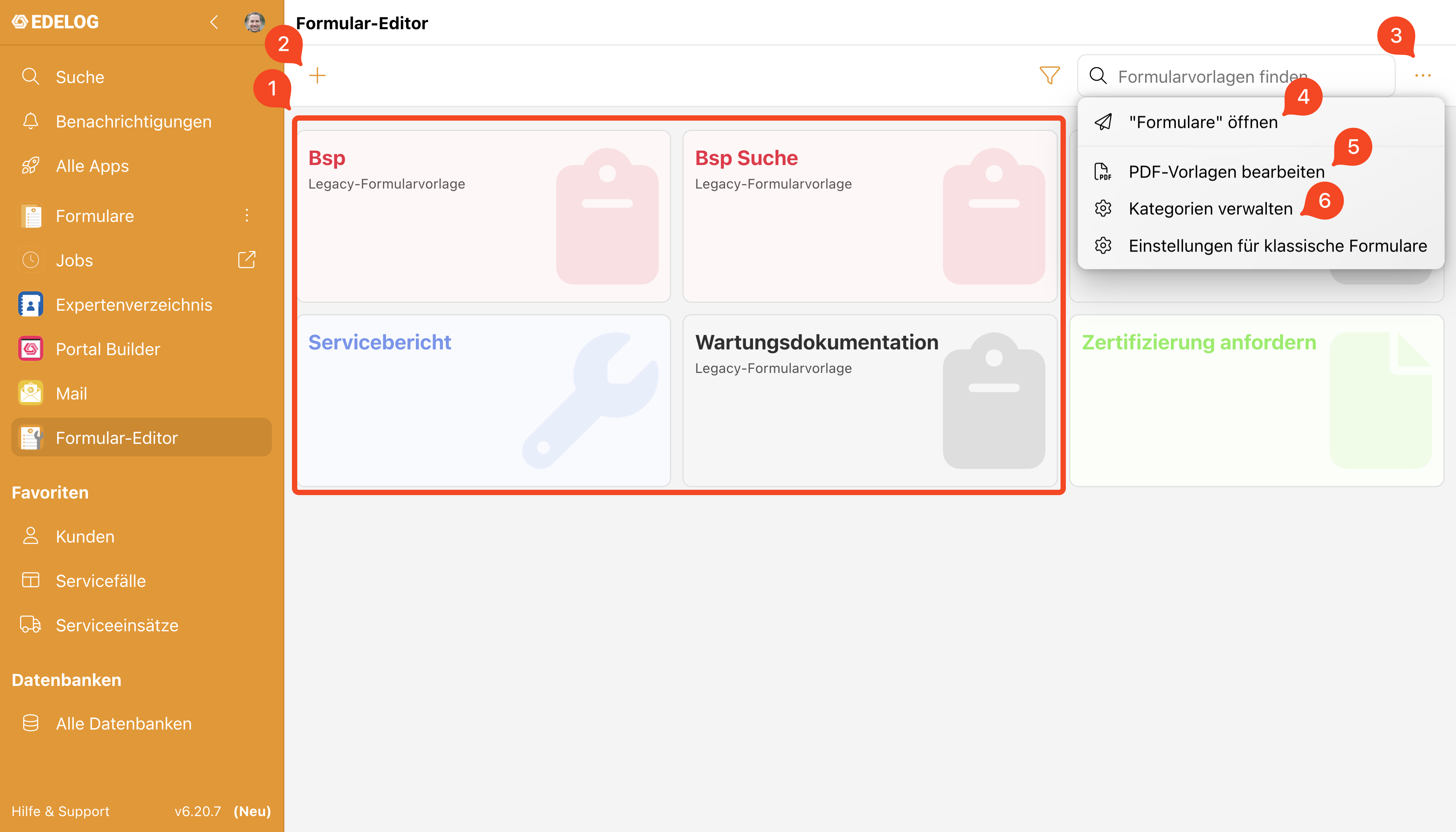The height and width of the screenshot is (832, 1456).
Task: Click the EDELOG logo
Action: (x=55, y=22)
